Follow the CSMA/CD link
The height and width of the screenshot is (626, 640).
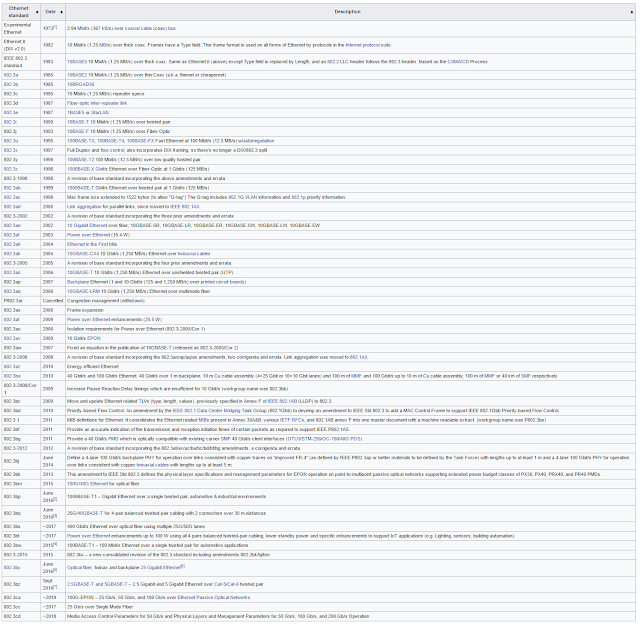pyautogui.click(x=458, y=62)
